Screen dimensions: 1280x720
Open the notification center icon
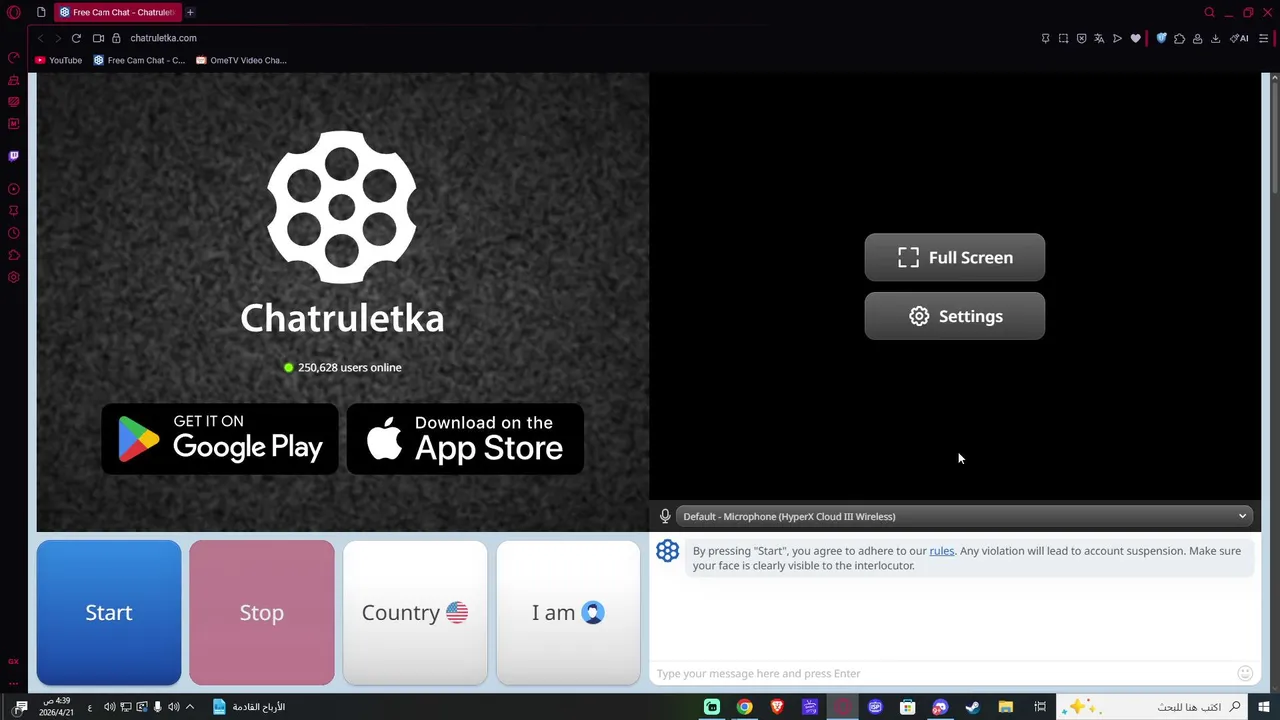coord(21,707)
